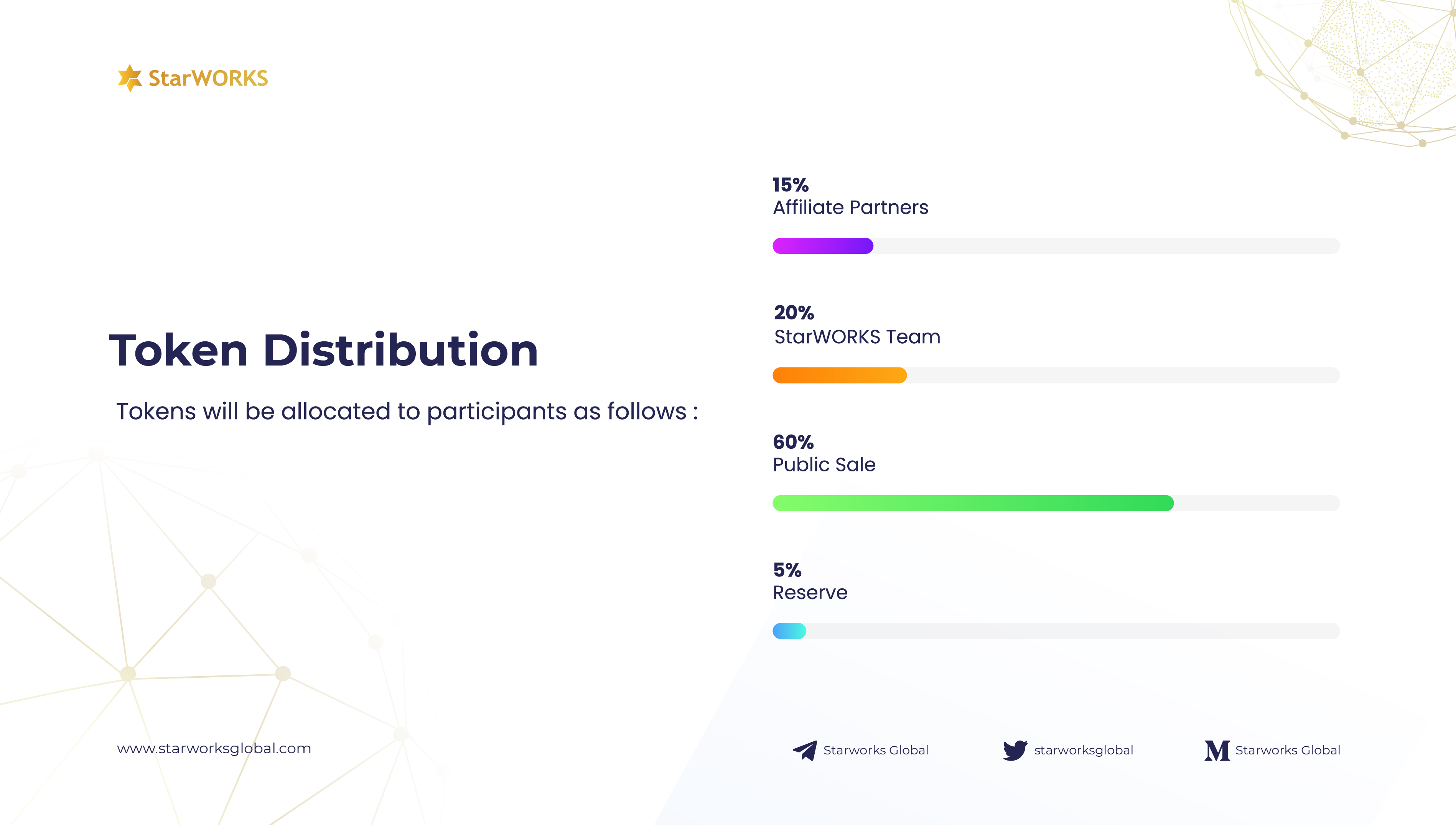Click the StarWORKS star logo icon
Image resolution: width=1456 pixels, height=825 pixels.
pyautogui.click(x=130, y=77)
